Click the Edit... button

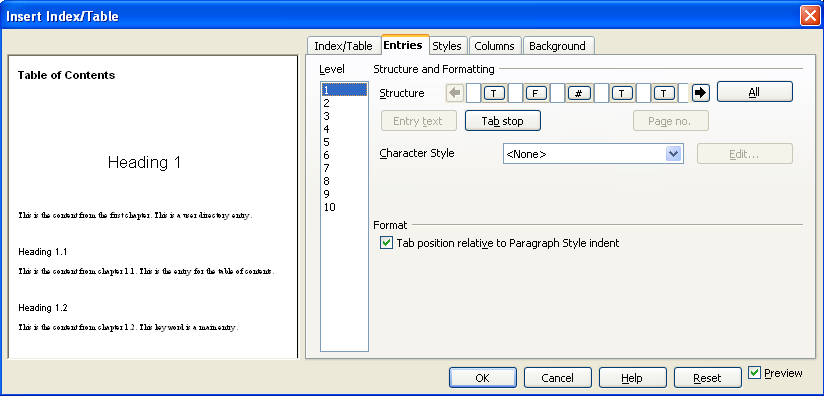745,154
